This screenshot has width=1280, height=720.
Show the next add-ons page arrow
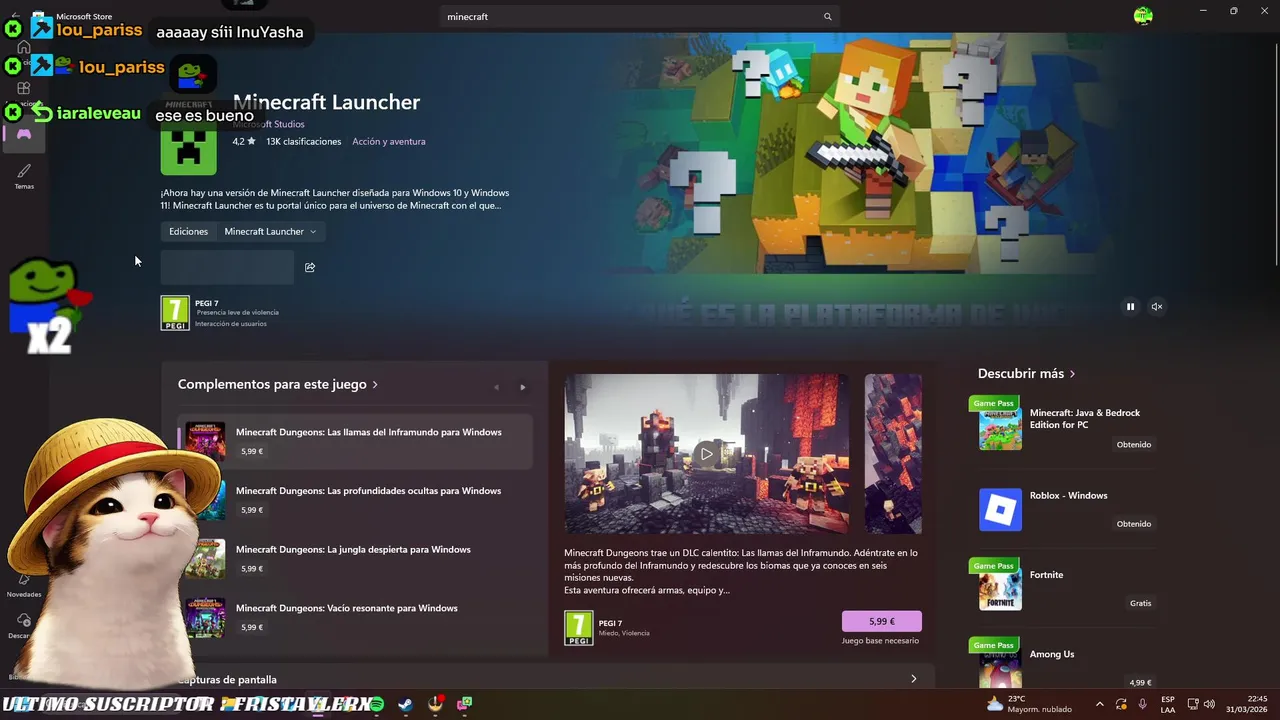(x=522, y=387)
